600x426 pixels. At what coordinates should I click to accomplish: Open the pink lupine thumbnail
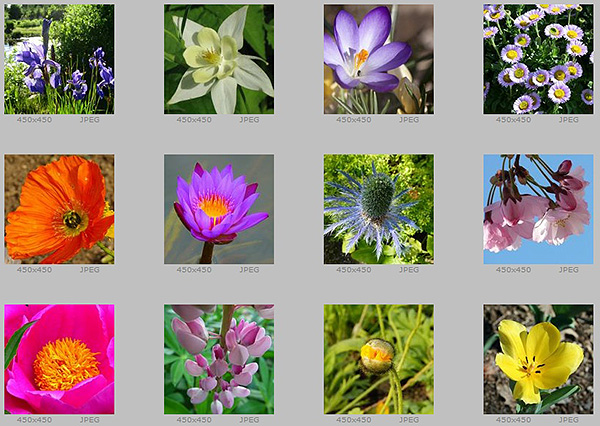coord(219,359)
